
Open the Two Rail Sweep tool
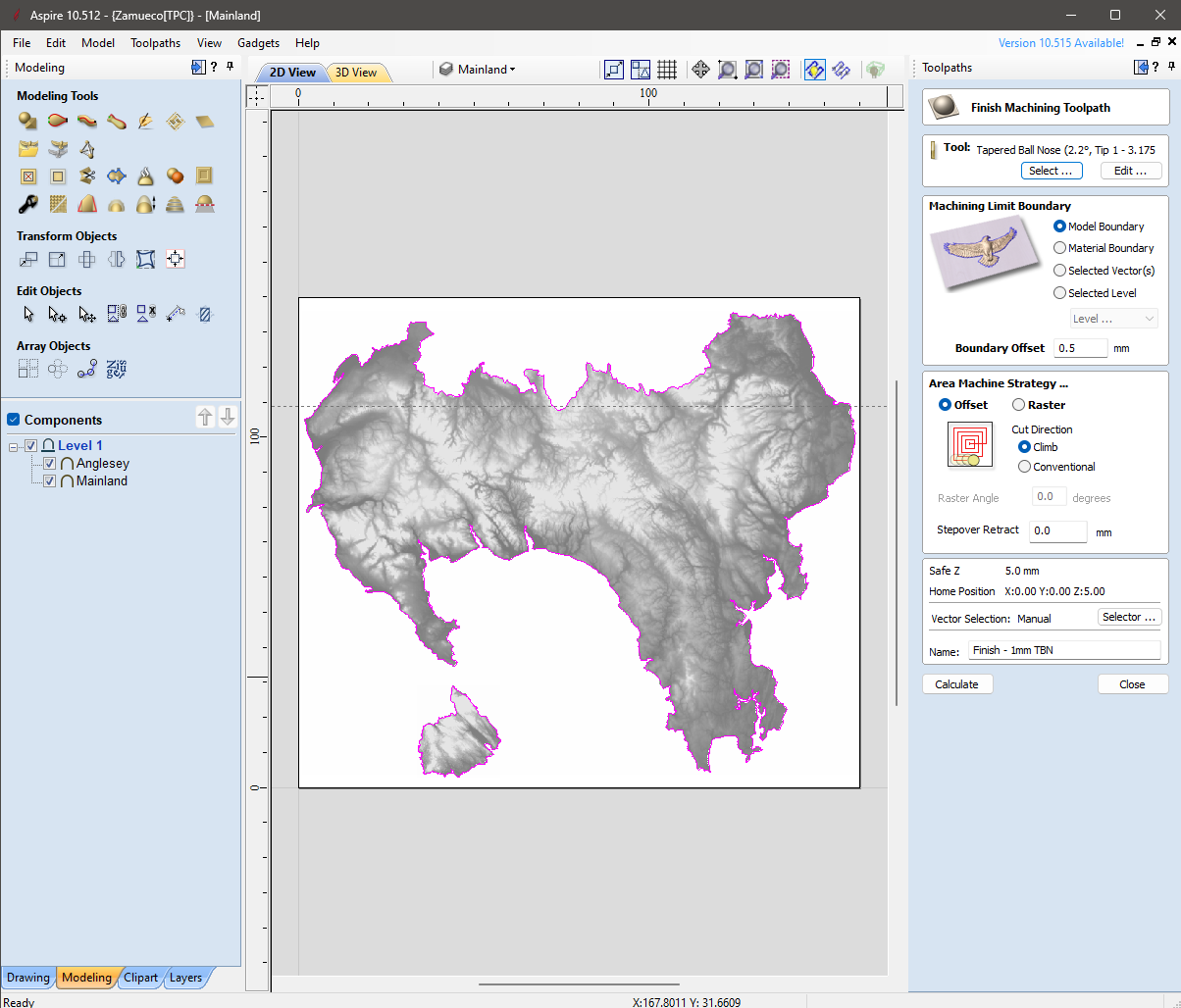coord(56,121)
